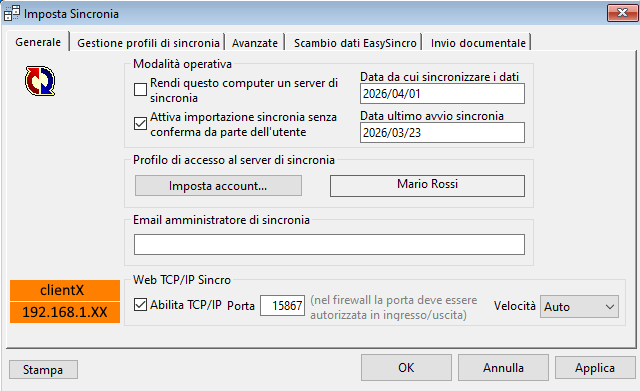Screen dimensions: 640x391
Task: Open the Avanzate tab
Action: (x=255, y=43)
